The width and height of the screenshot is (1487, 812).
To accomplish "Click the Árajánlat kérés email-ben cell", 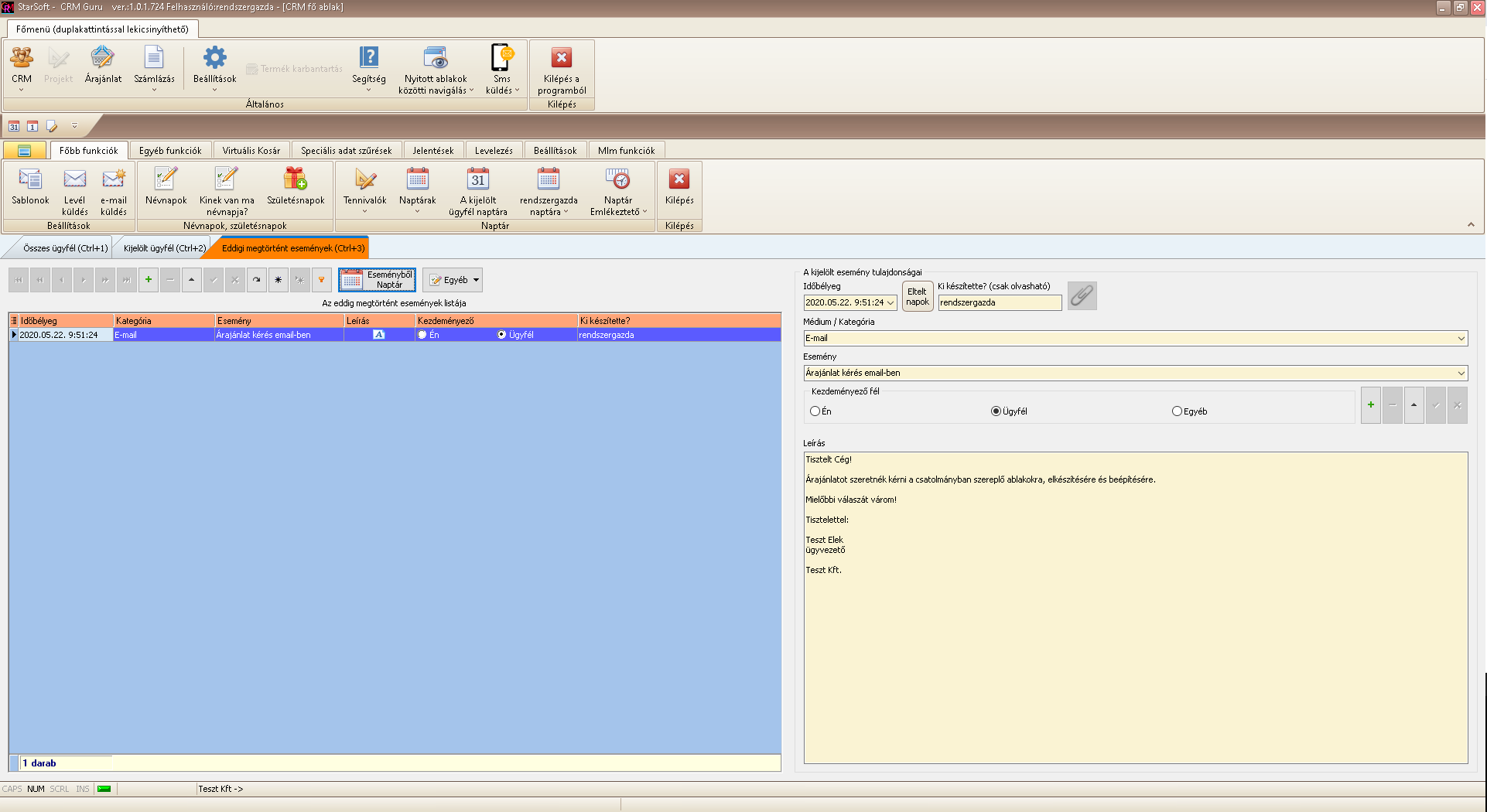I will click(x=279, y=335).
